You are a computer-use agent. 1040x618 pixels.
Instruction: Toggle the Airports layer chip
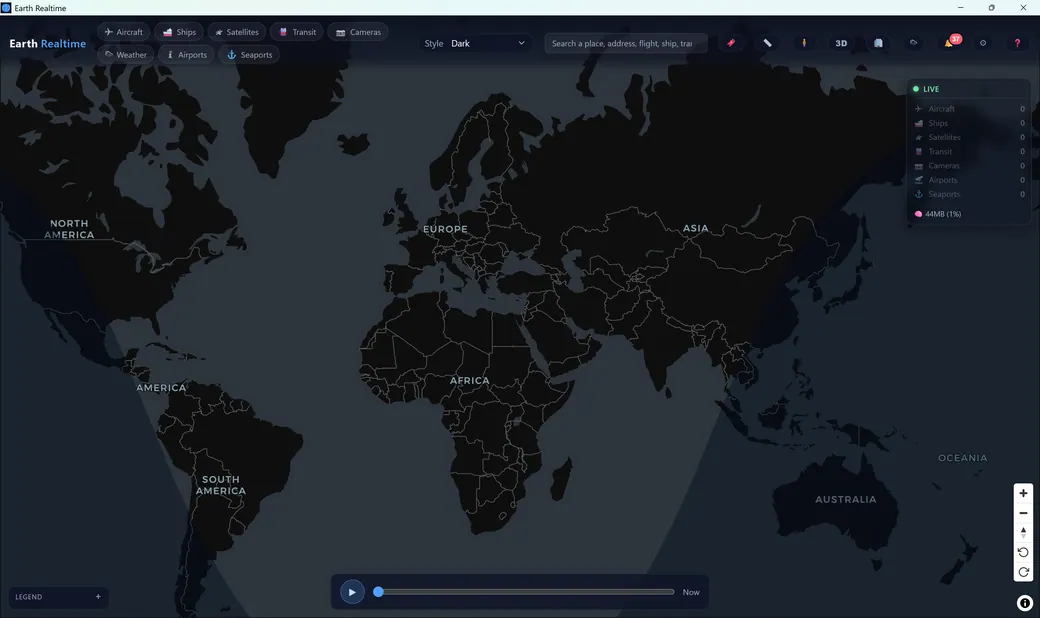[x=186, y=55]
